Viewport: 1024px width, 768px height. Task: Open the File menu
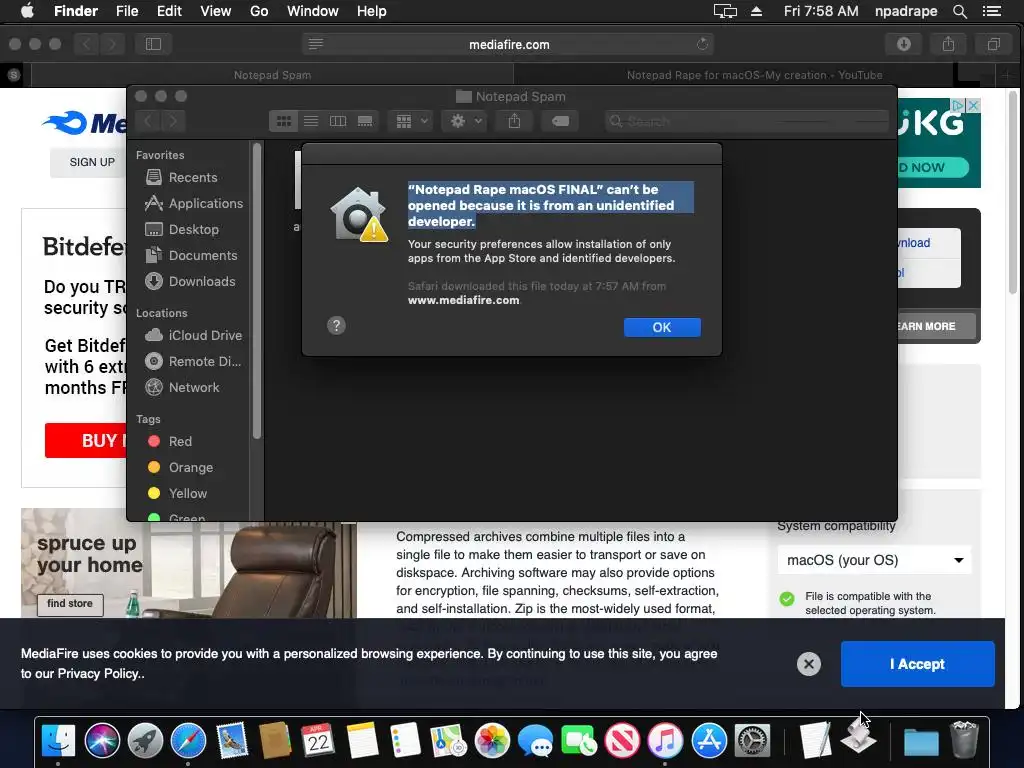pyautogui.click(x=127, y=11)
